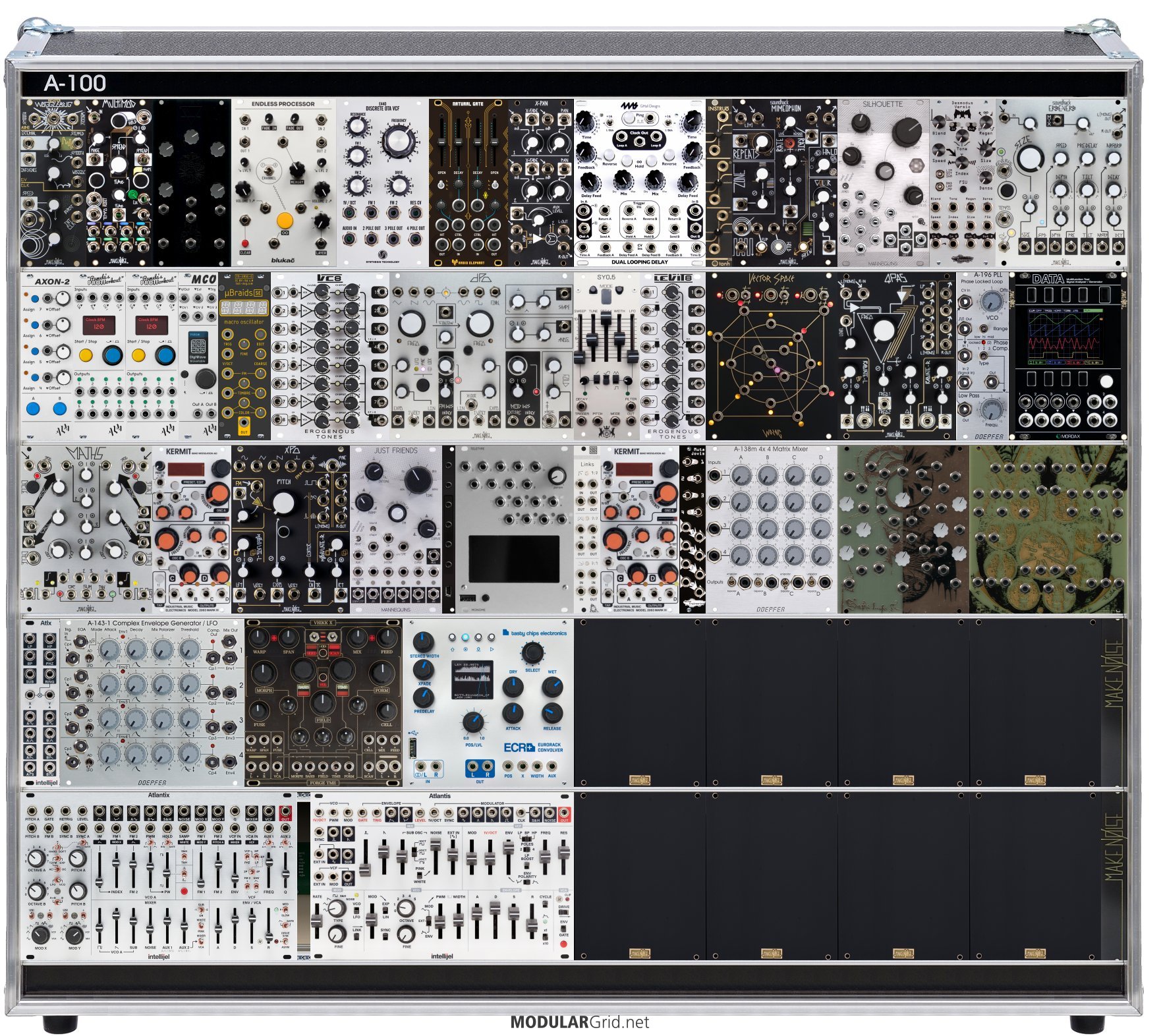Click the Teletype module's black screen
The width and height of the screenshot is (1161, 1036).
[514, 559]
